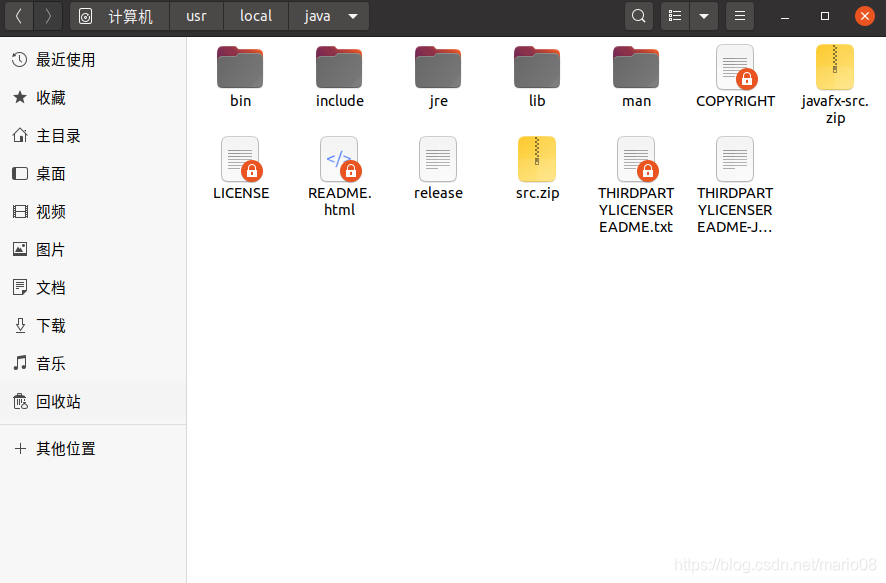Select the release file icon
The image size is (886, 583).
438,159
